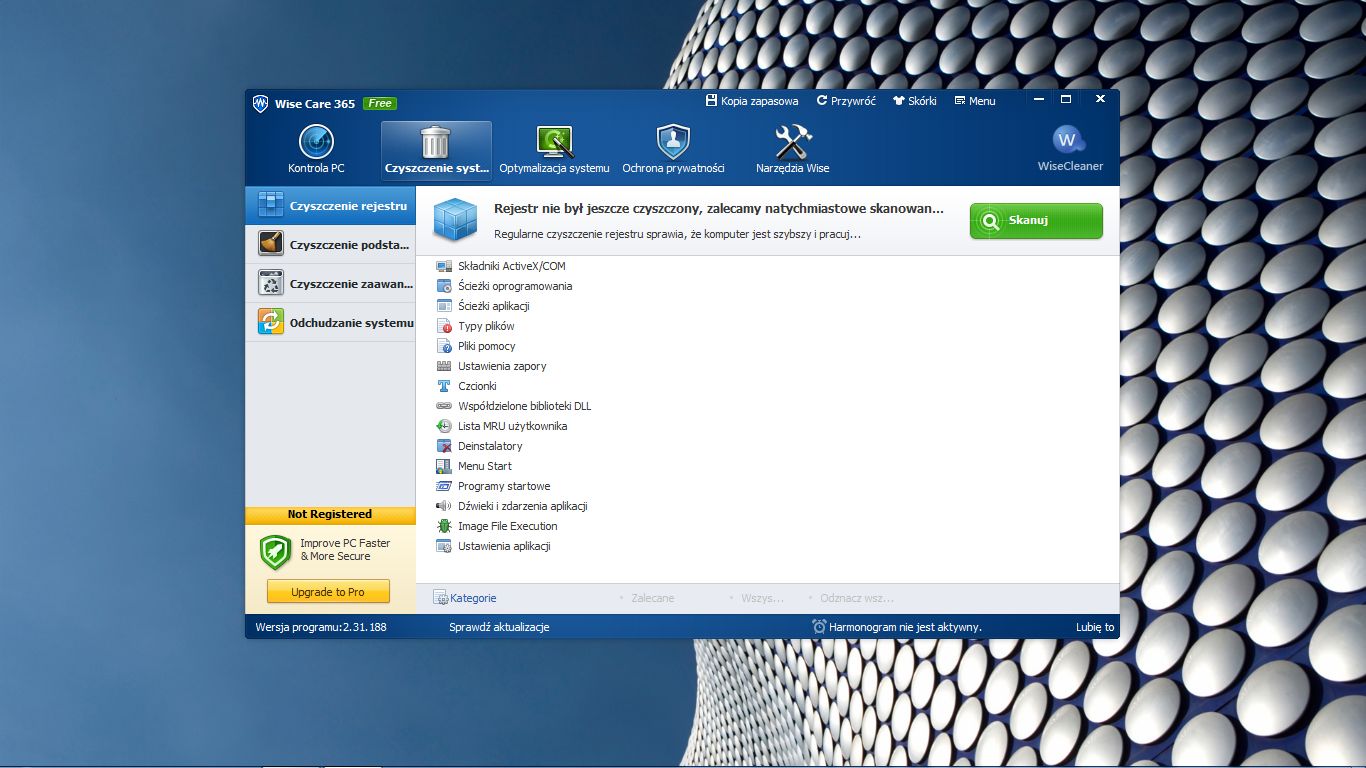Click the Harmonogram alarm clock icon

coord(820,627)
